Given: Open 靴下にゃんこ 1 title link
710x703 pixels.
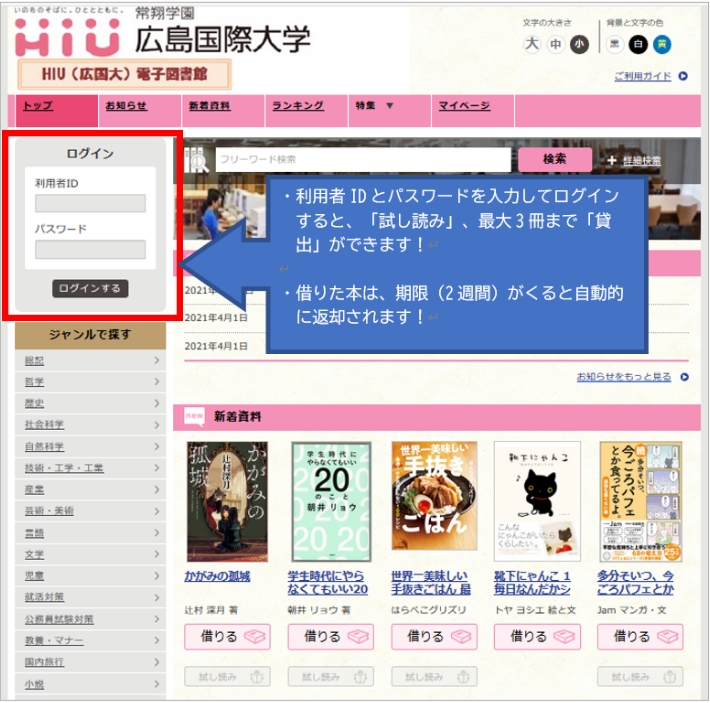Looking at the screenshot, I should click(x=532, y=583).
